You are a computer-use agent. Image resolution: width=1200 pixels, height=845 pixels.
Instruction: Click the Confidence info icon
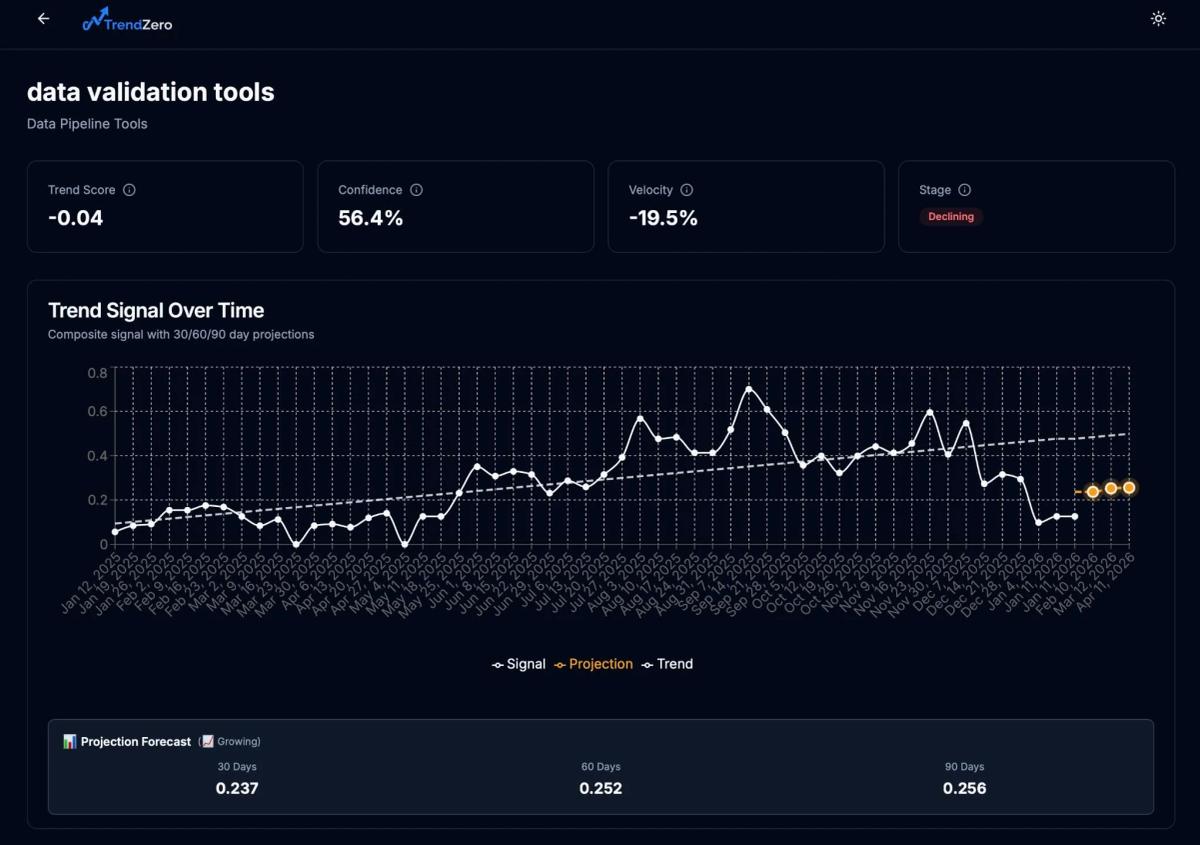click(x=416, y=190)
